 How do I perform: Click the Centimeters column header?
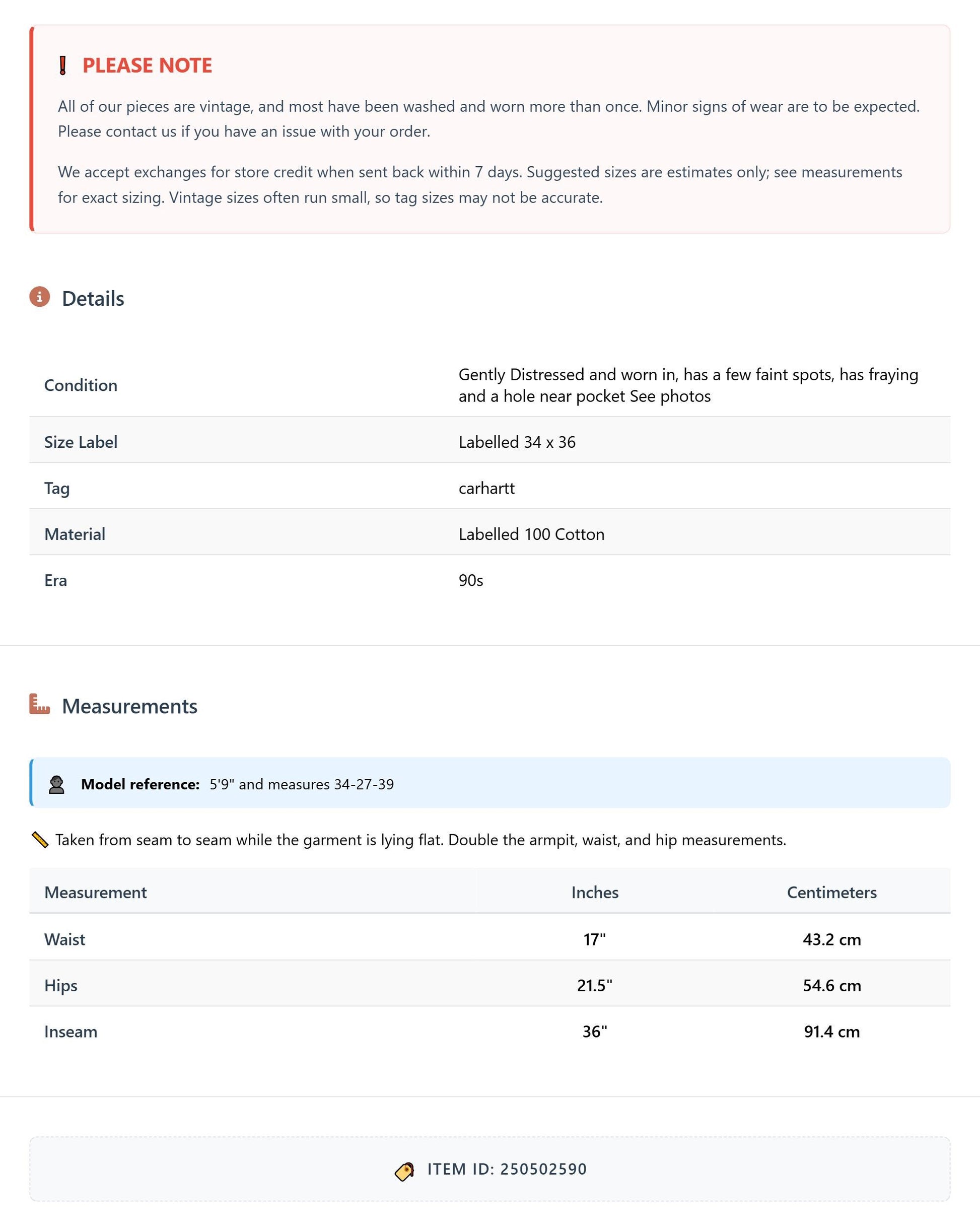(831, 892)
